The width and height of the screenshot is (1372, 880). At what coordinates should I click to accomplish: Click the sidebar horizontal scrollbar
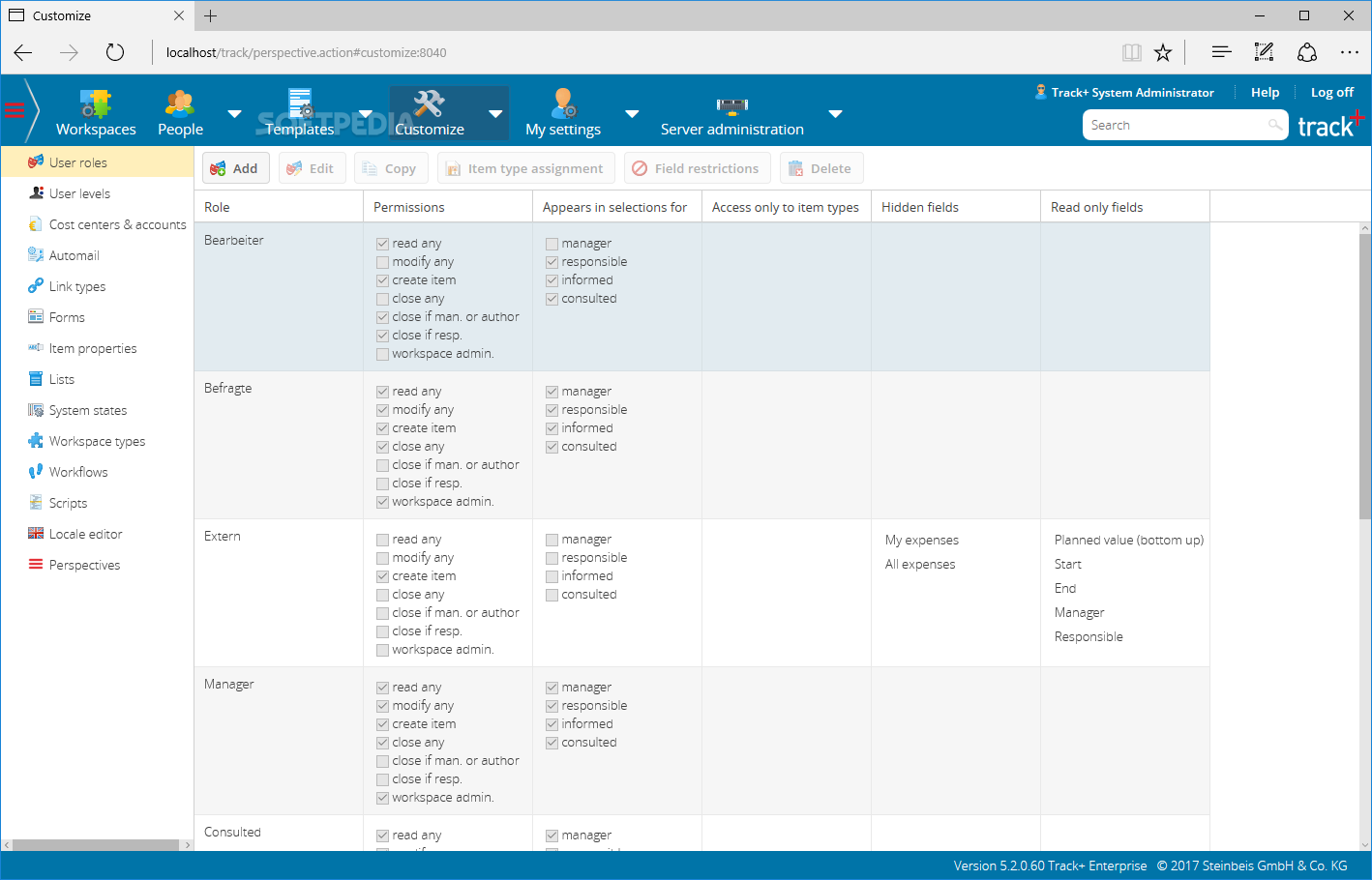tap(97, 845)
